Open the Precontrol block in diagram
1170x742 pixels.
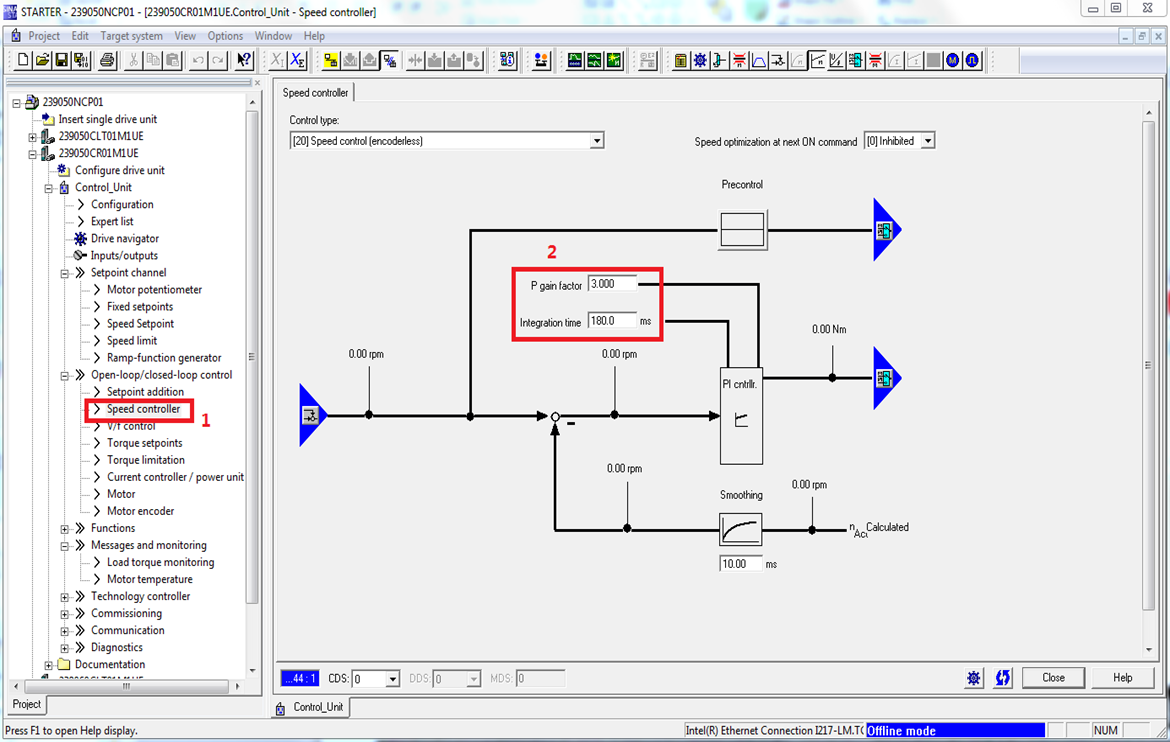(742, 230)
